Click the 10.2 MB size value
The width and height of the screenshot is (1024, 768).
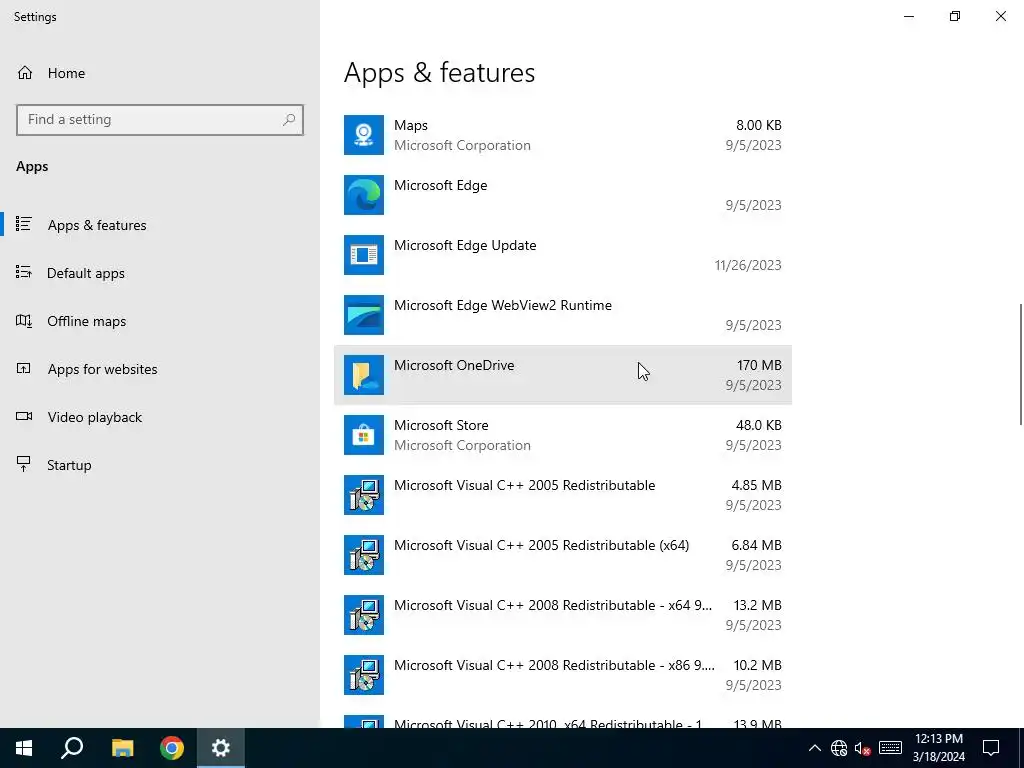tap(758, 665)
